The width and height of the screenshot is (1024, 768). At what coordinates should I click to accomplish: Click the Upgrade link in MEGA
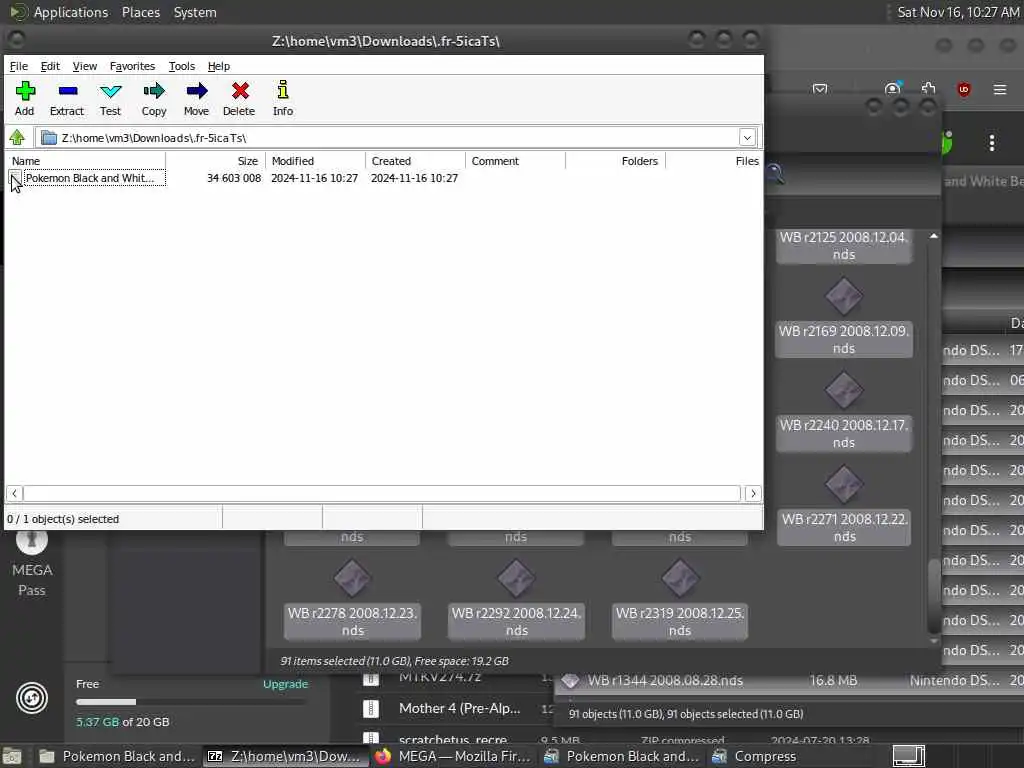point(285,684)
